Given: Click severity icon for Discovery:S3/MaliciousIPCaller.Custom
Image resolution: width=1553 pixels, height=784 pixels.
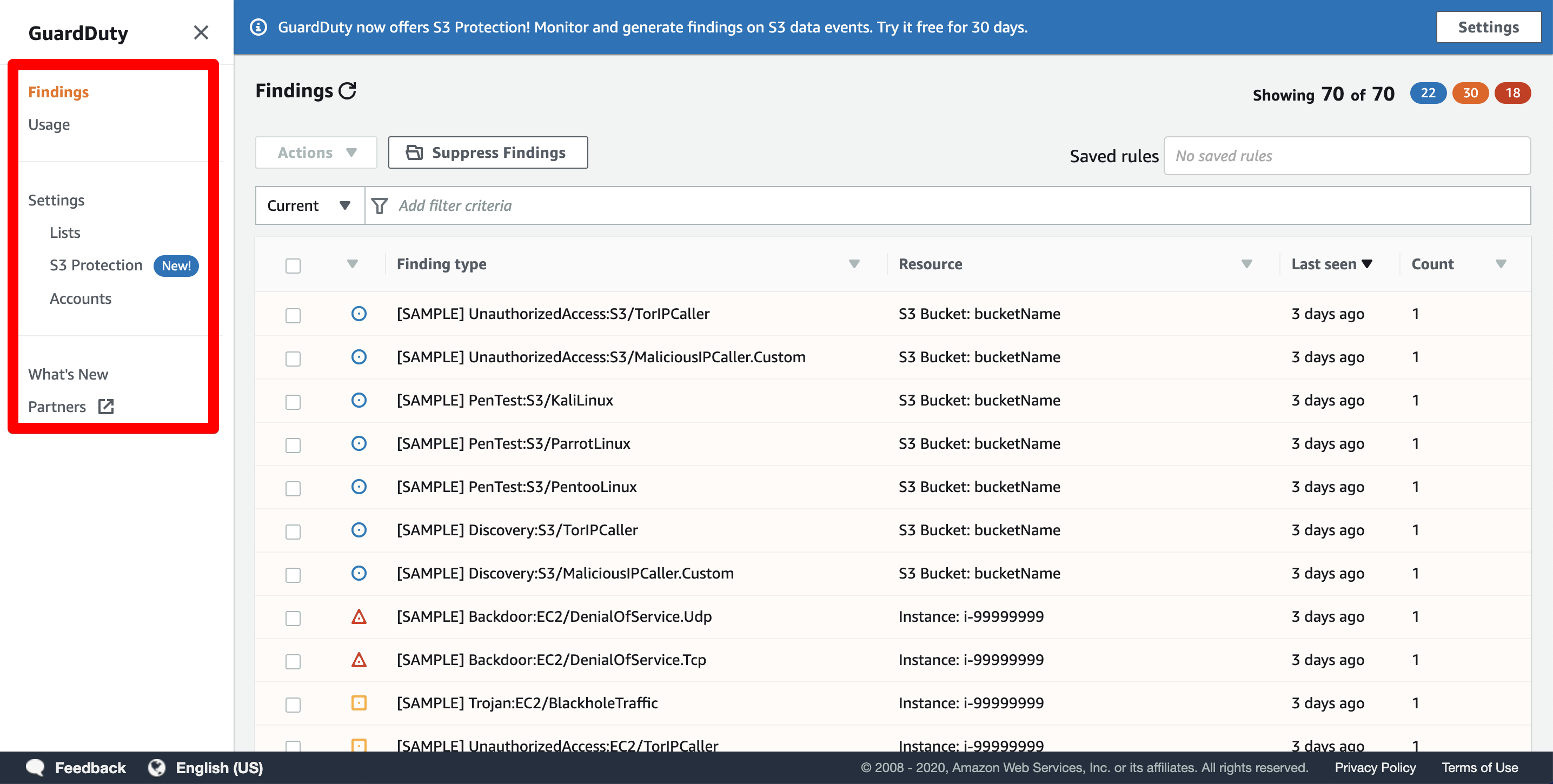Looking at the screenshot, I should pos(359,573).
